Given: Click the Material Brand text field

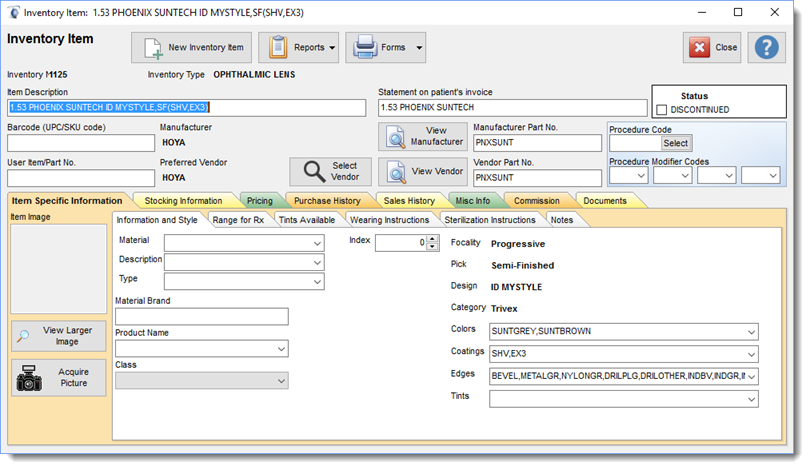Looking at the screenshot, I should (x=202, y=317).
